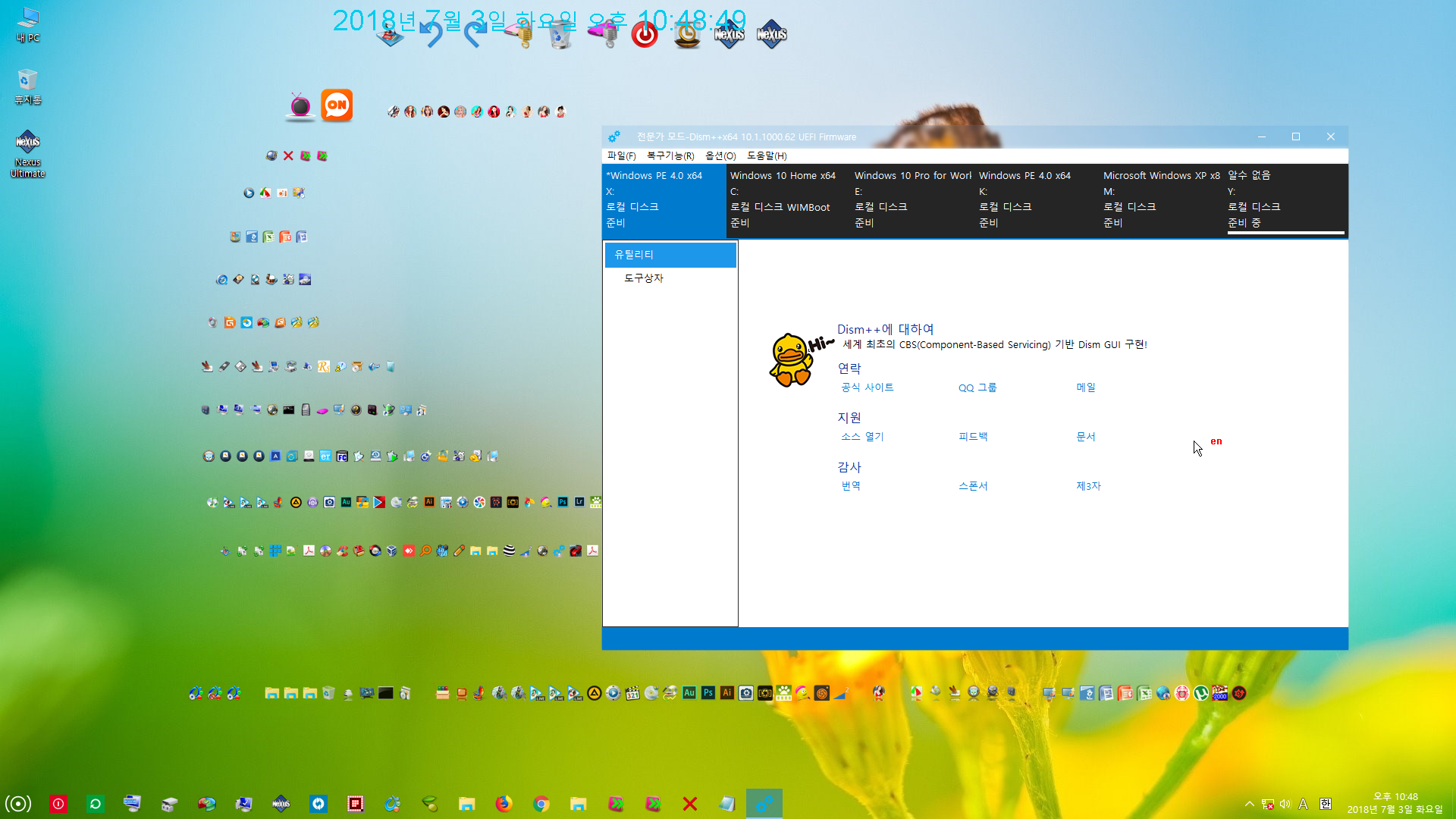Select the Windows 10 Pro for Workstations image on E:
Viewport: 1456px width, 819px height.
point(912,199)
